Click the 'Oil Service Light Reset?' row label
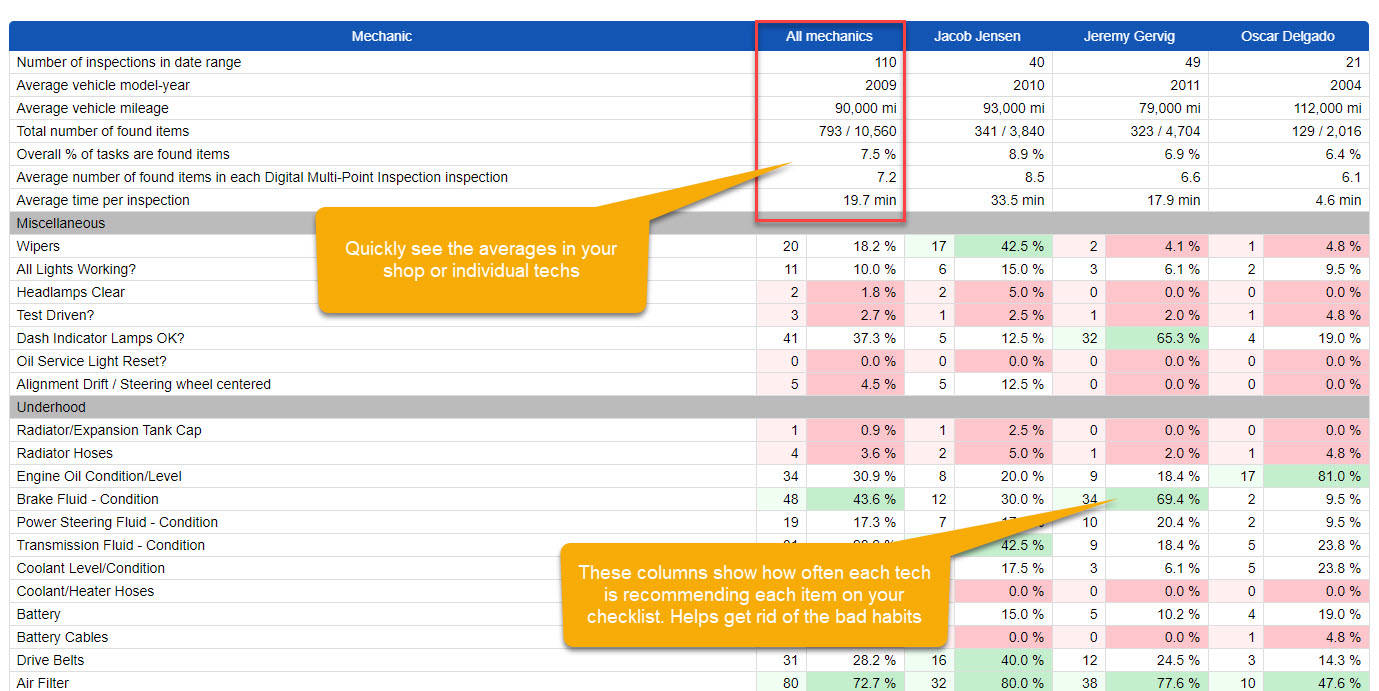 (92, 361)
